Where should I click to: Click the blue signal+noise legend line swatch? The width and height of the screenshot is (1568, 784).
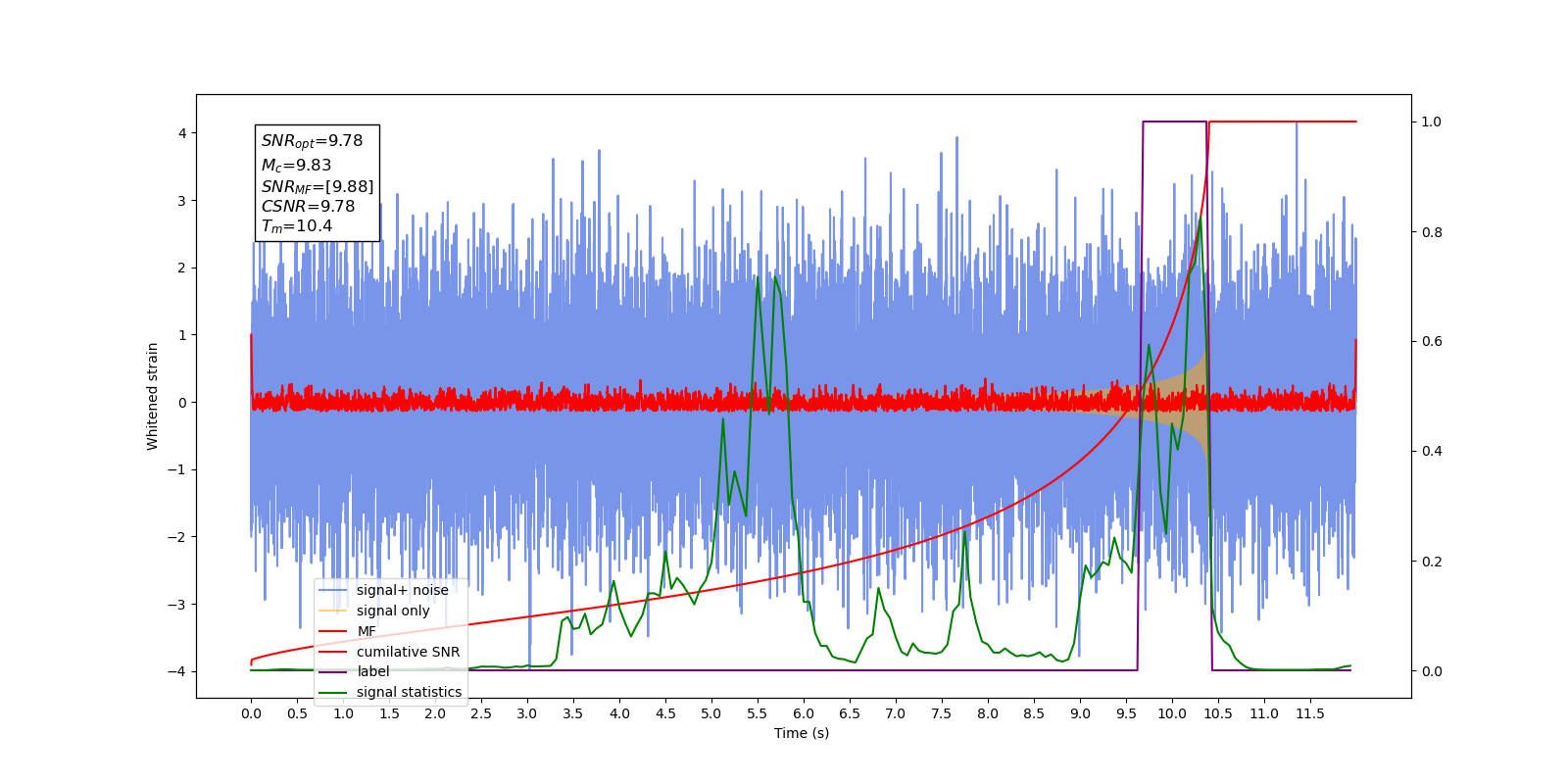333,590
